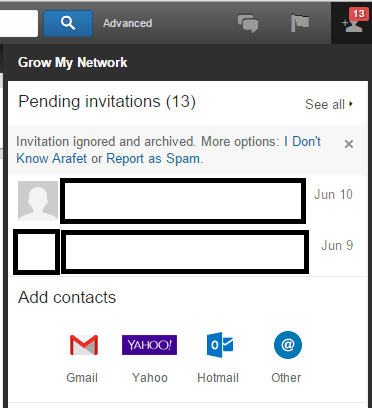Click inside the search input field

pyautogui.click(x=19, y=23)
